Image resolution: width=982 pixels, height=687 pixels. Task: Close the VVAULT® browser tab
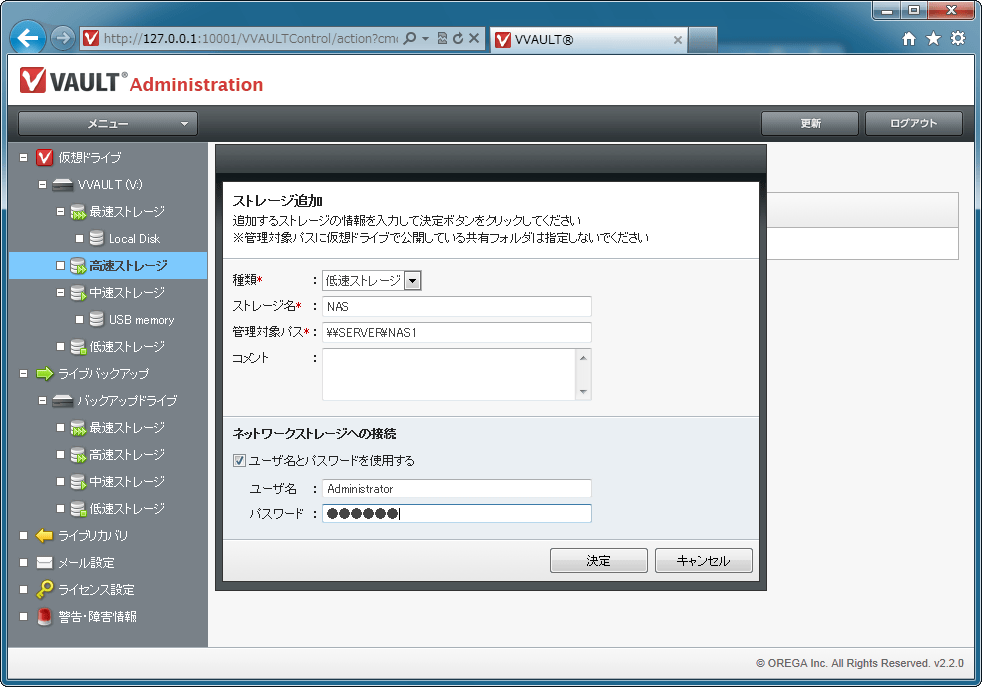point(678,39)
